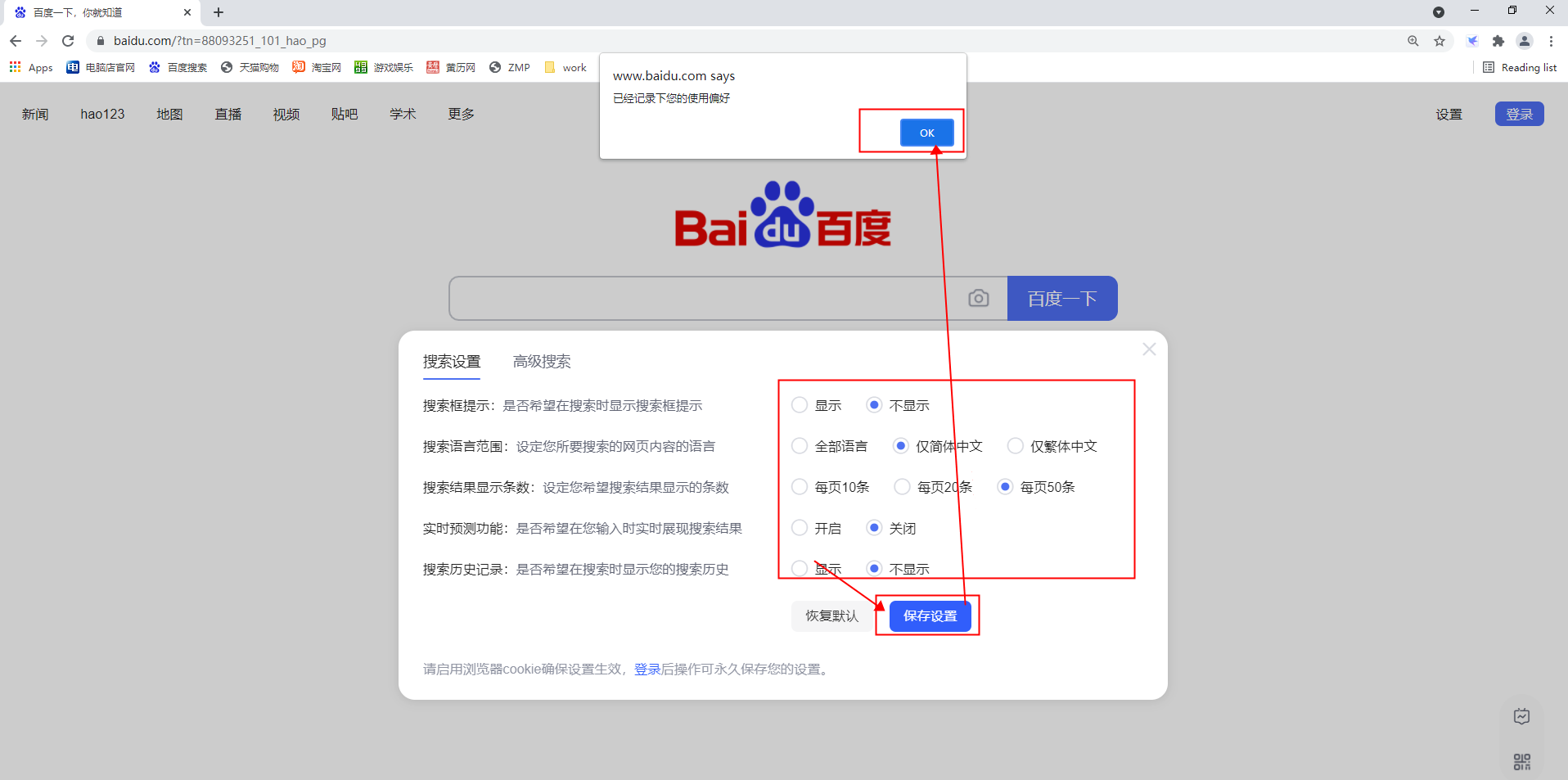This screenshot has height=780, width=1568.
Task: Close the search settings panel
Action: pyautogui.click(x=1149, y=349)
